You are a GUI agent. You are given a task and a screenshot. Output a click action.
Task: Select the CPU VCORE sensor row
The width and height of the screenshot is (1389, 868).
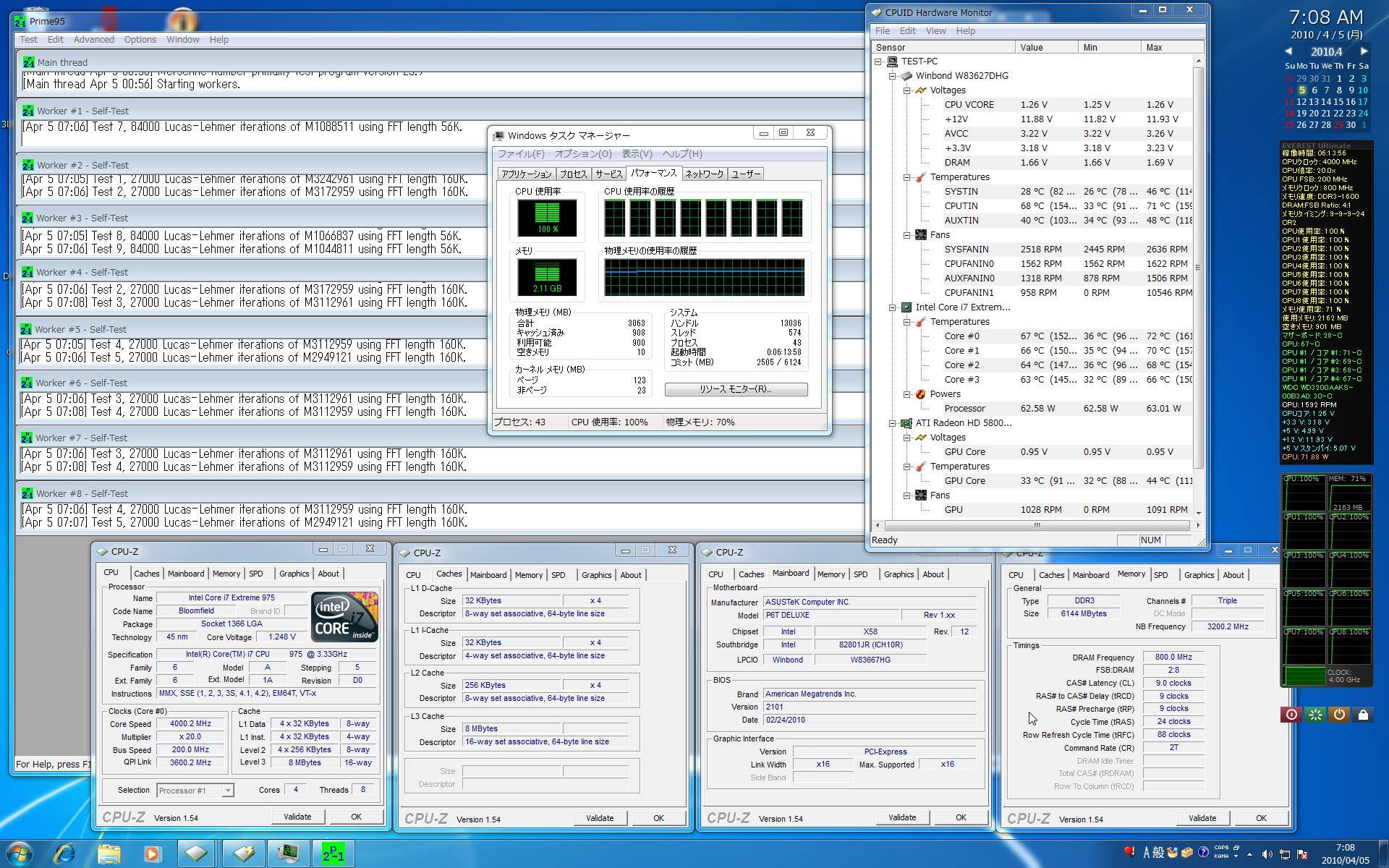pyautogui.click(x=969, y=105)
